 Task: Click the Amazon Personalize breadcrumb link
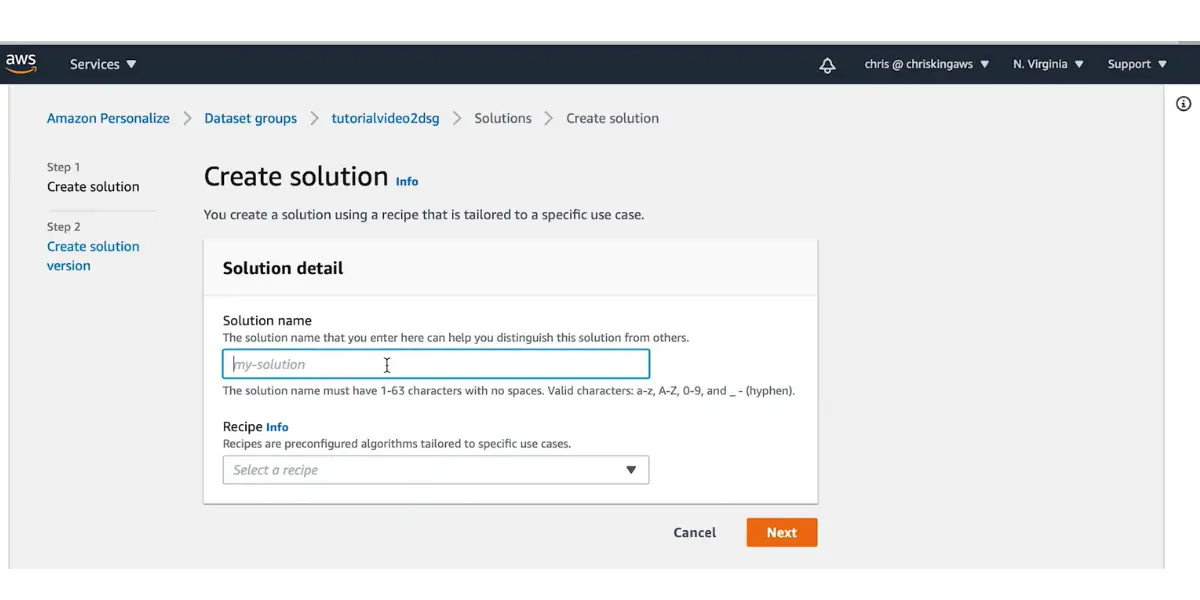coord(108,118)
